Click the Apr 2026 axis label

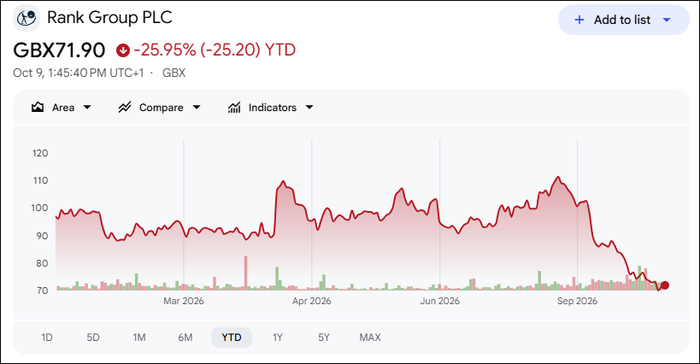pos(312,301)
